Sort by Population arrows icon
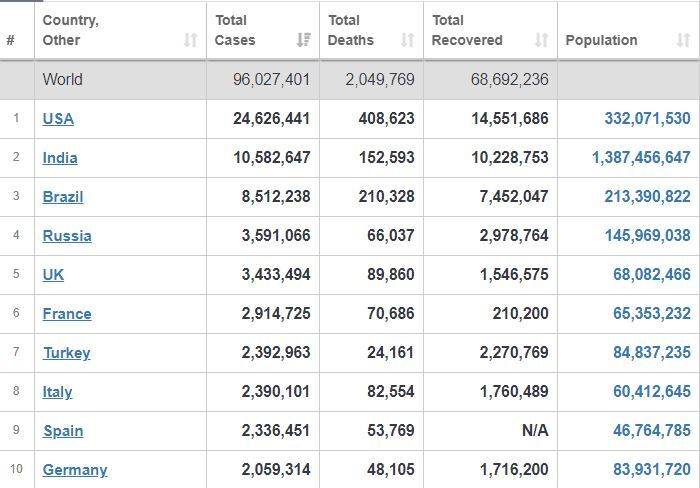The image size is (700, 488). [683, 40]
